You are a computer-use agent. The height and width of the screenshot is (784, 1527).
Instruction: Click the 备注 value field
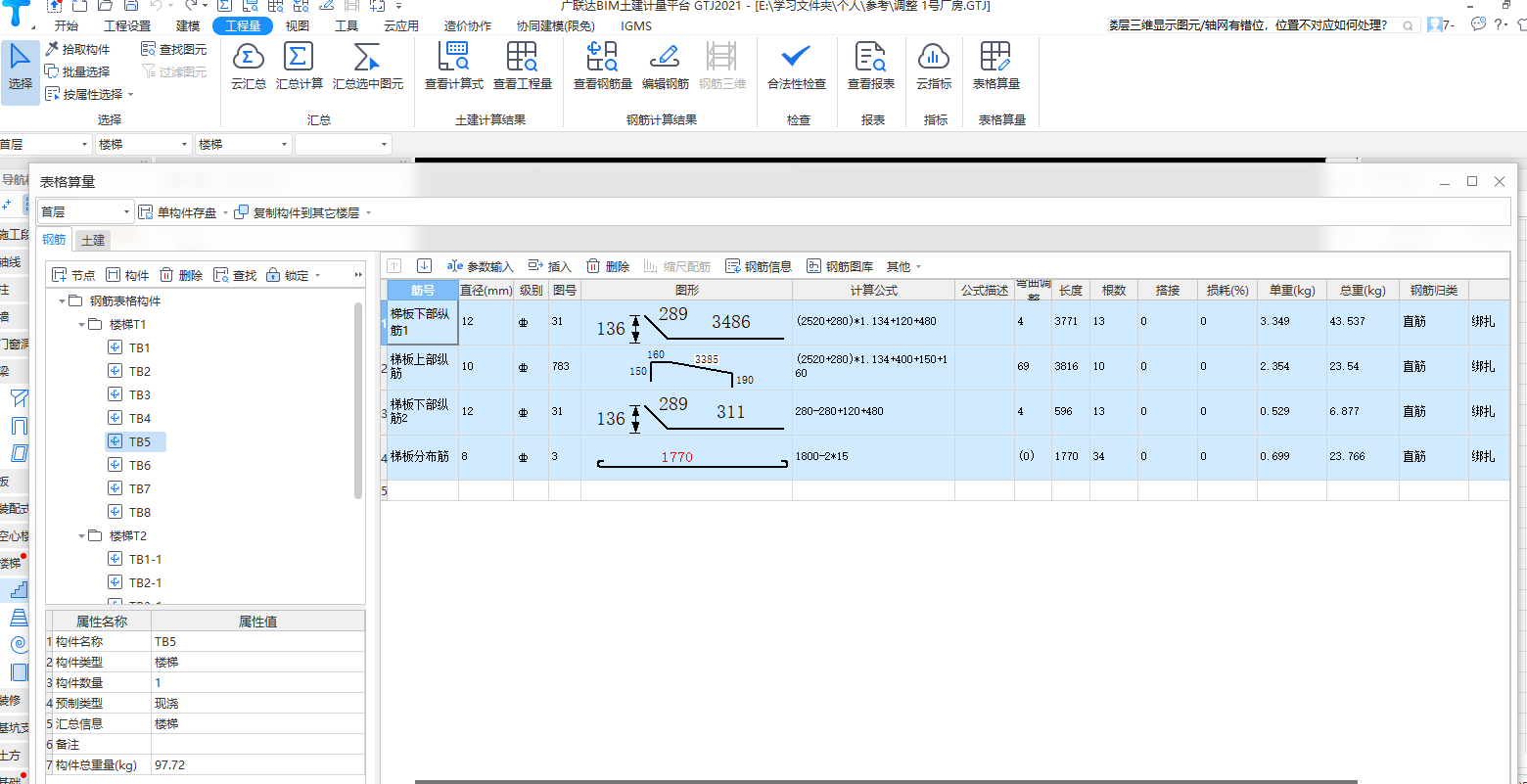pos(257,744)
